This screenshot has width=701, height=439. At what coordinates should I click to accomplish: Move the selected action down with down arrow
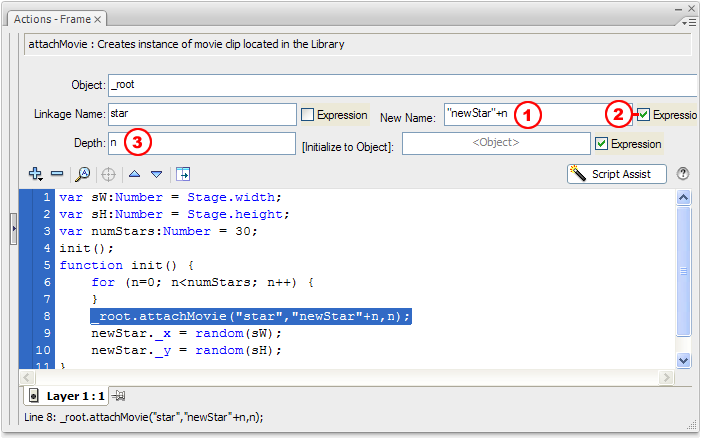click(156, 173)
